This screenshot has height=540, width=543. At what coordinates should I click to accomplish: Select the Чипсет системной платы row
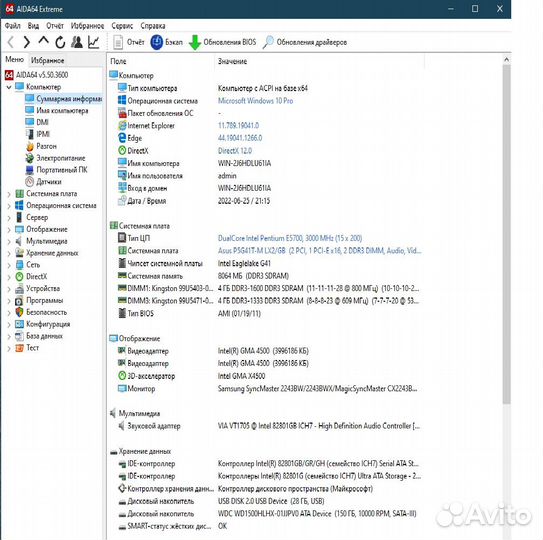click(265, 264)
